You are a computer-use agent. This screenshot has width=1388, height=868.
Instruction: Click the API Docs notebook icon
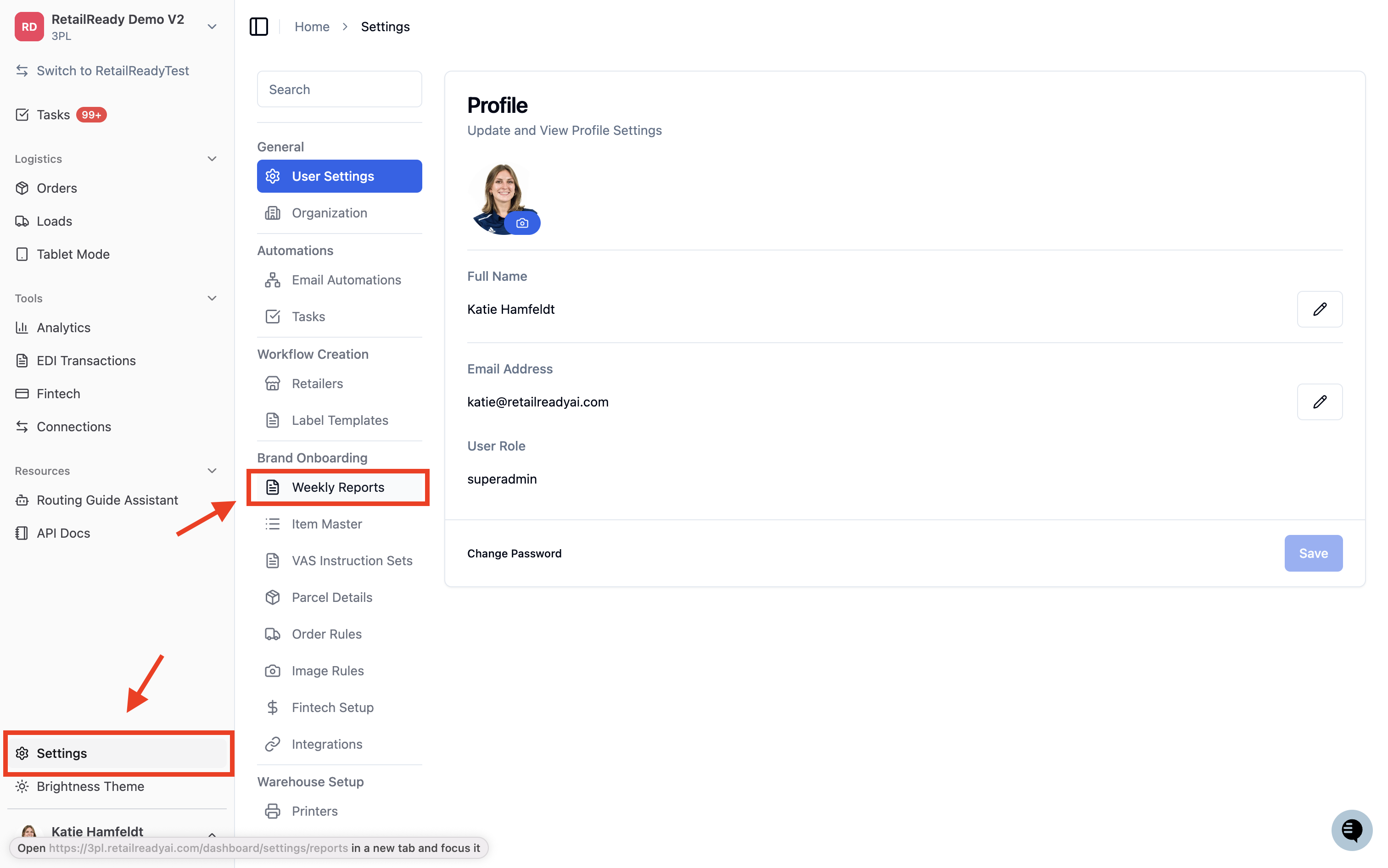pos(22,533)
